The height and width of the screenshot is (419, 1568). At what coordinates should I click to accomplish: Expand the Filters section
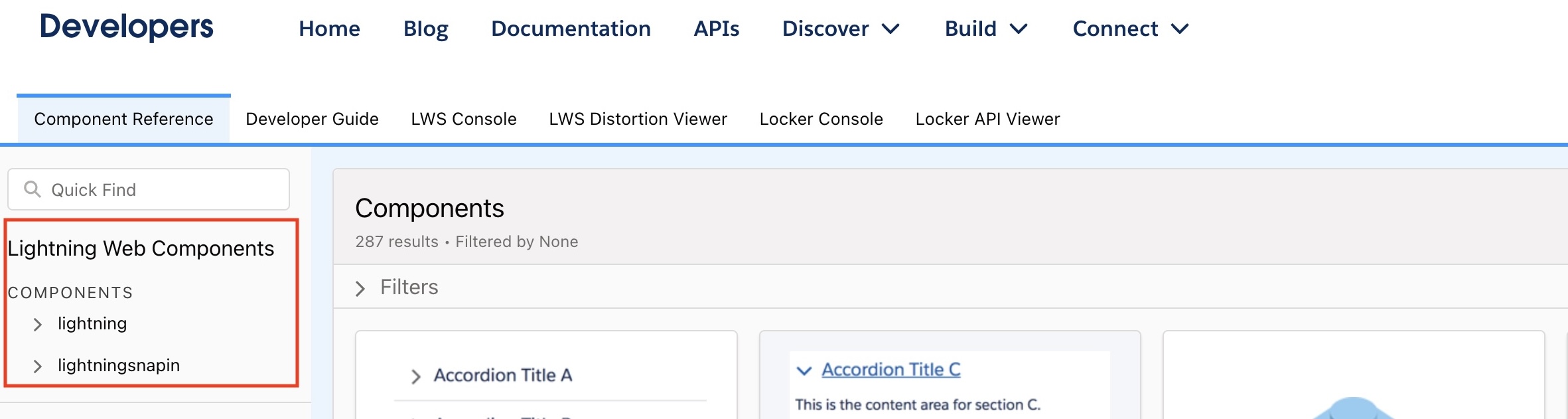point(360,288)
